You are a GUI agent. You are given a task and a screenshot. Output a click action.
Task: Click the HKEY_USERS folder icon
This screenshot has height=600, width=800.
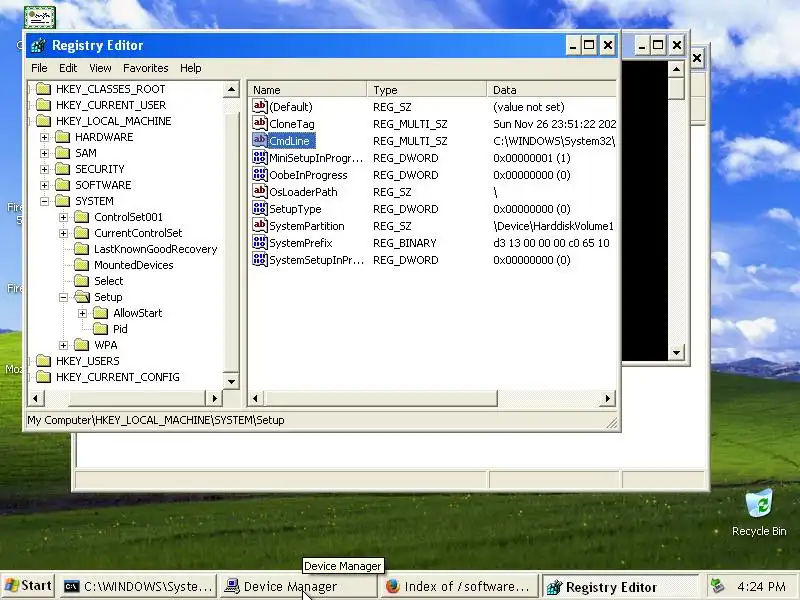(x=44, y=361)
